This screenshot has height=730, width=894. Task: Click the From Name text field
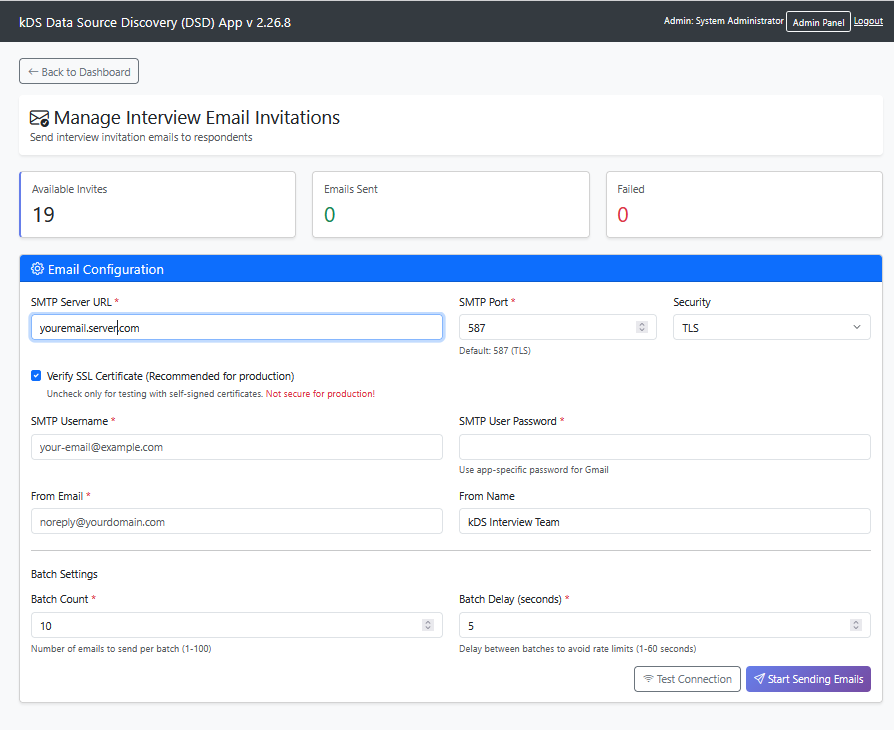(x=664, y=521)
